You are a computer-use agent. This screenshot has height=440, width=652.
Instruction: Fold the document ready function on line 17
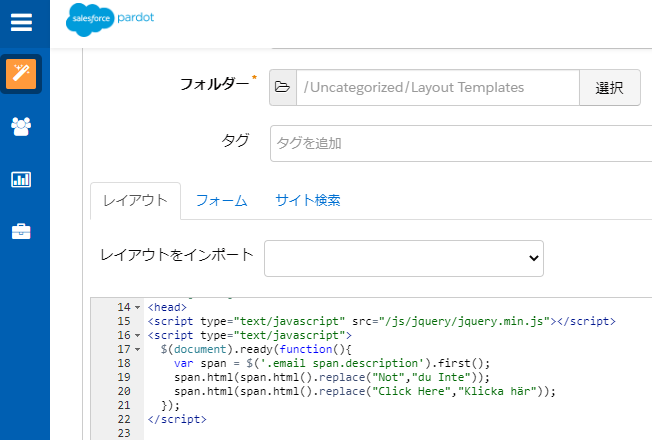tap(138, 349)
